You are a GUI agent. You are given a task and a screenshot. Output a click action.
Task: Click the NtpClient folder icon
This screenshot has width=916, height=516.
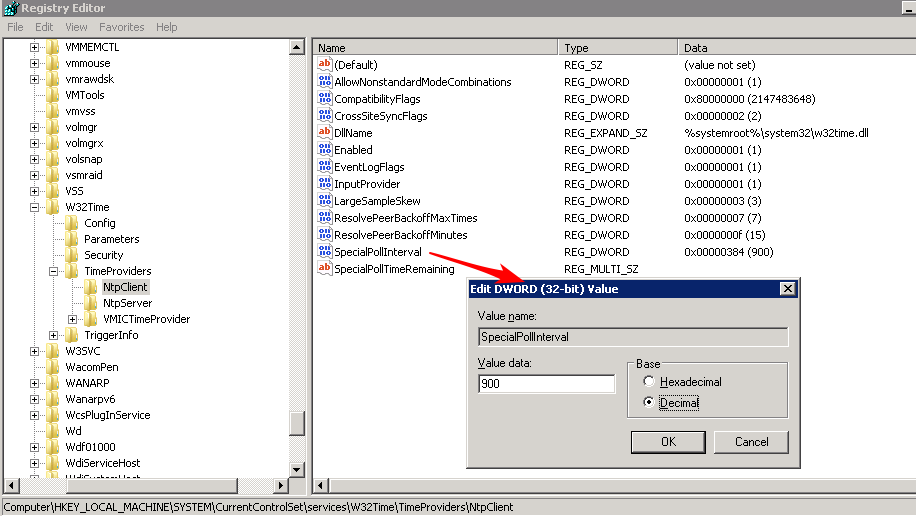(x=92, y=287)
